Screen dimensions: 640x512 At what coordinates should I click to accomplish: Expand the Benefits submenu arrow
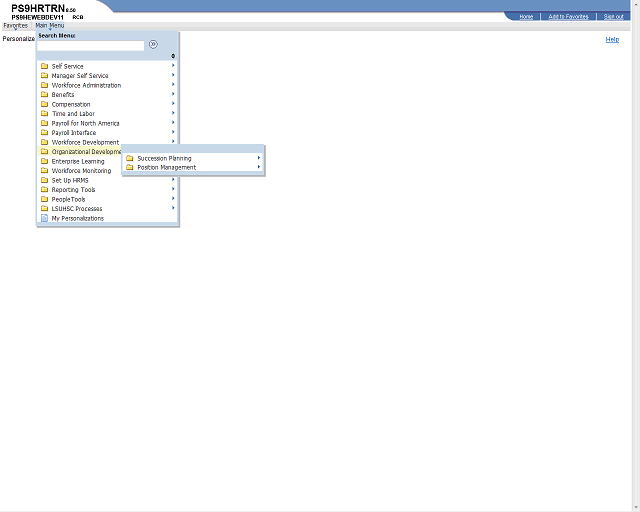click(173, 94)
